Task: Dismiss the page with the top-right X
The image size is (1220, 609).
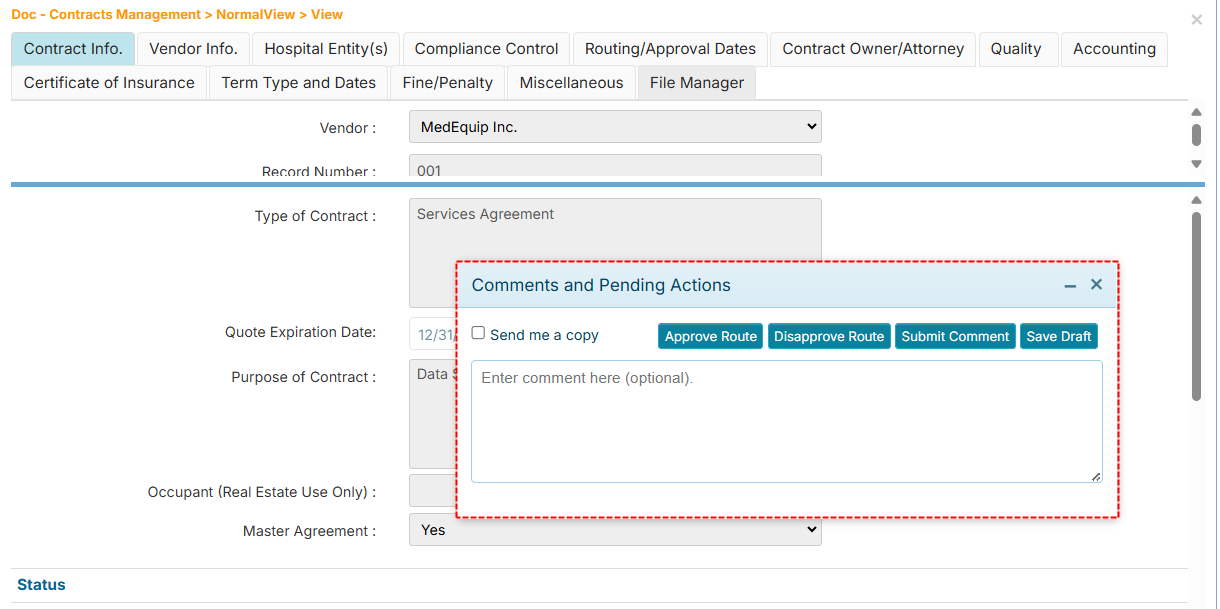Action: 1196,20
